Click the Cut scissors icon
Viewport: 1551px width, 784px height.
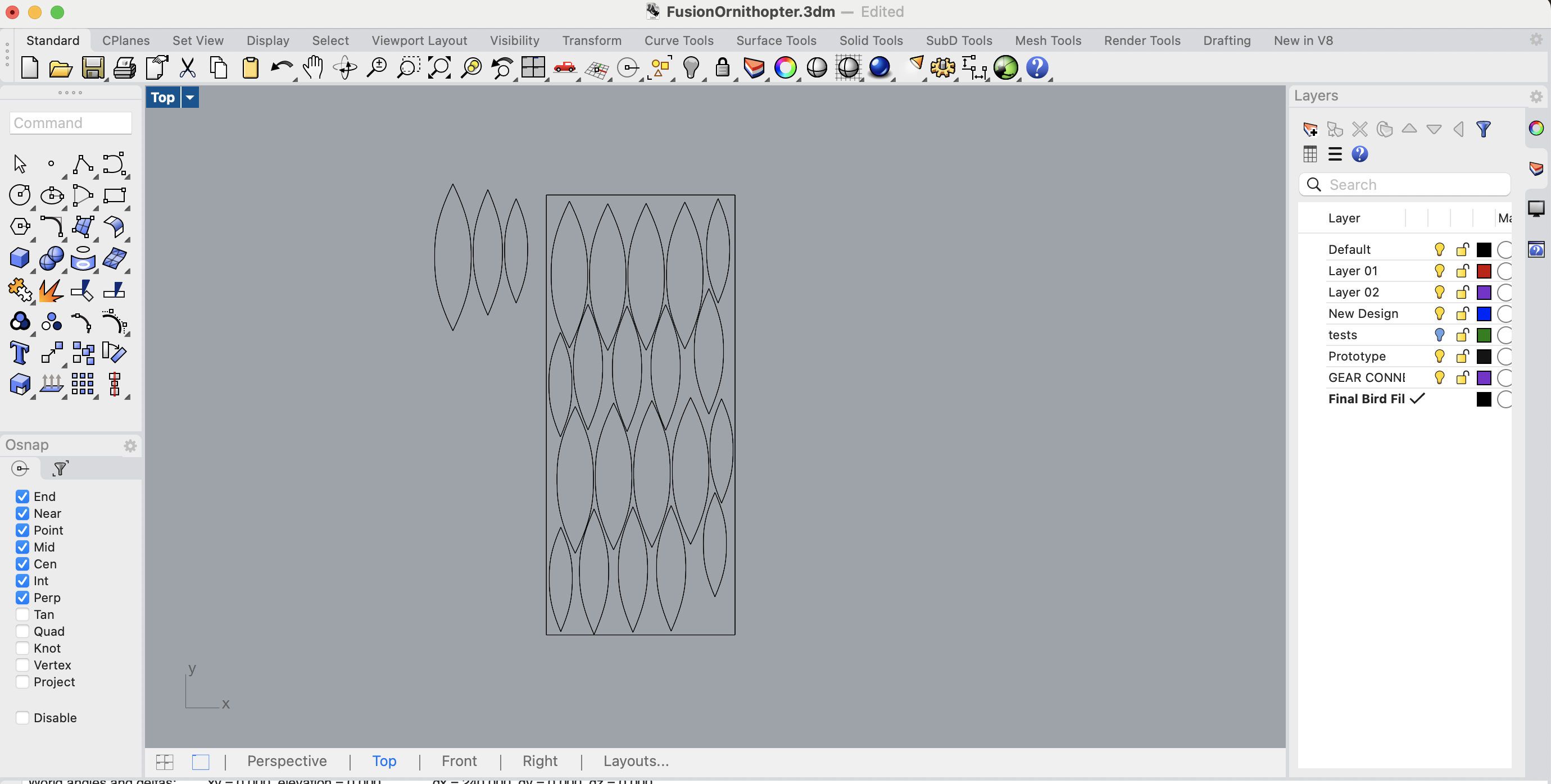click(x=187, y=68)
